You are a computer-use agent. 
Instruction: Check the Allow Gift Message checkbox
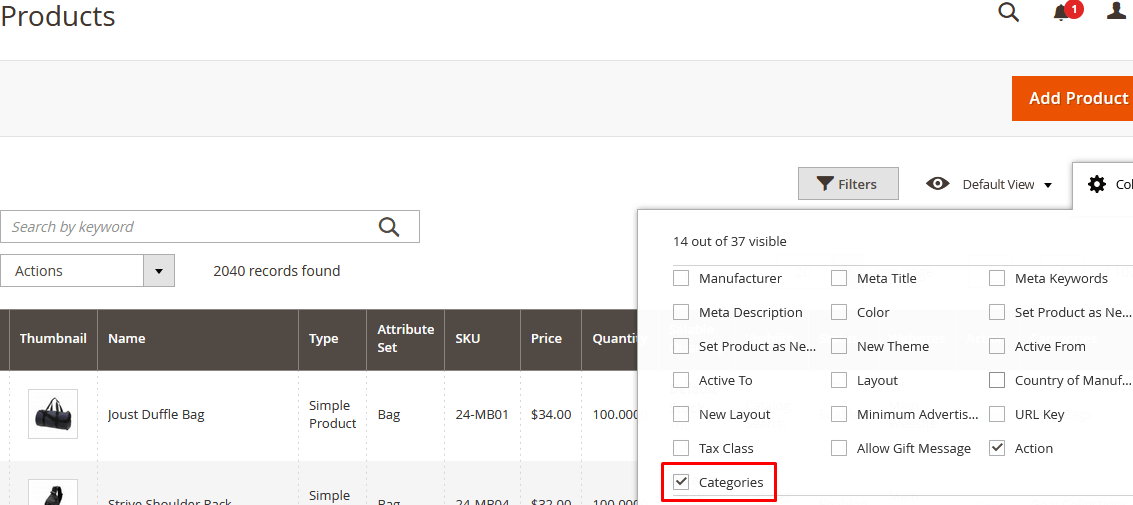839,448
